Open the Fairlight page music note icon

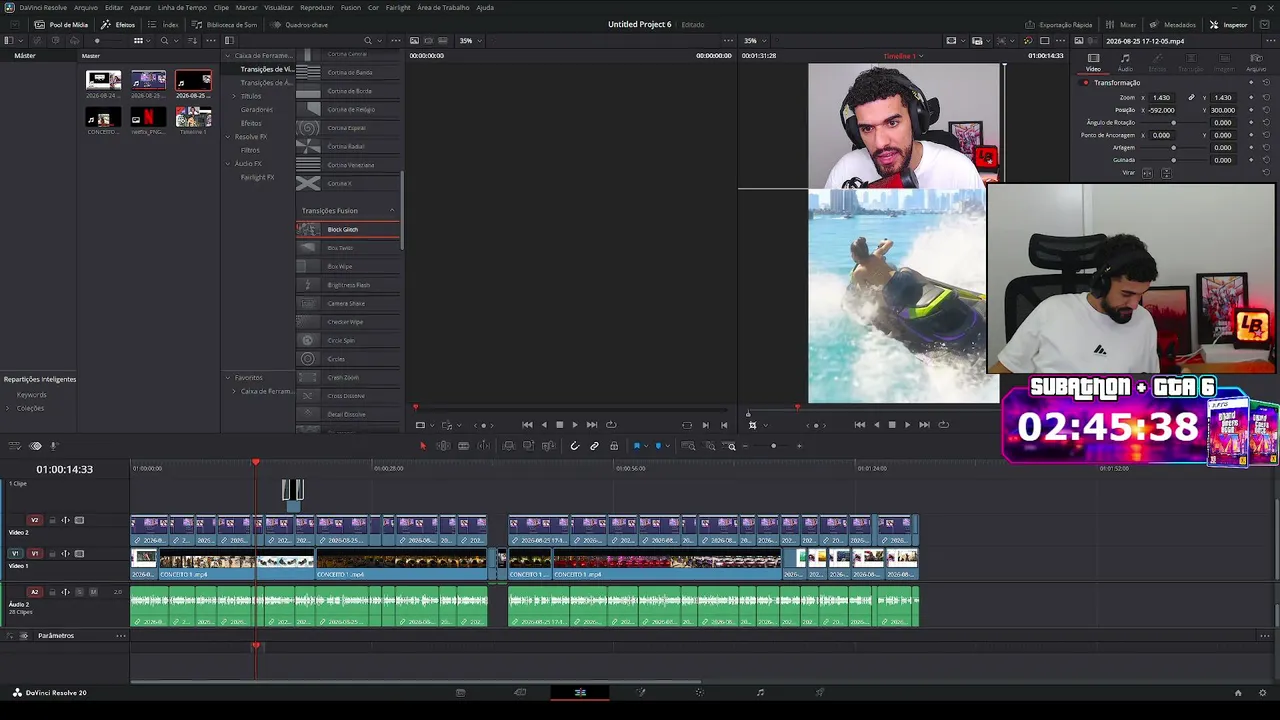coord(760,692)
